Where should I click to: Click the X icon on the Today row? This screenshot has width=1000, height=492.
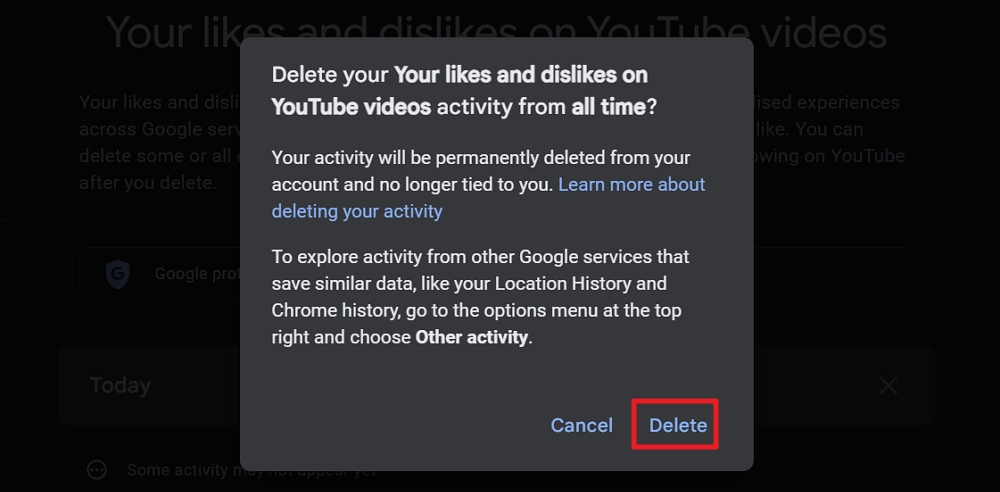point(888,385)
